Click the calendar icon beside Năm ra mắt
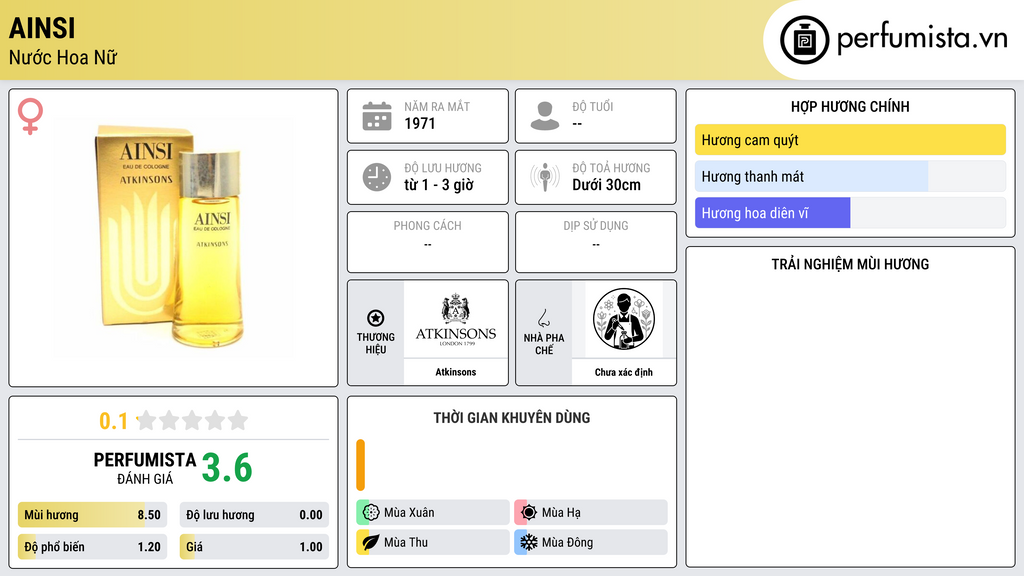The height and width of the screenshot is (576, 1024). (377, 116)
